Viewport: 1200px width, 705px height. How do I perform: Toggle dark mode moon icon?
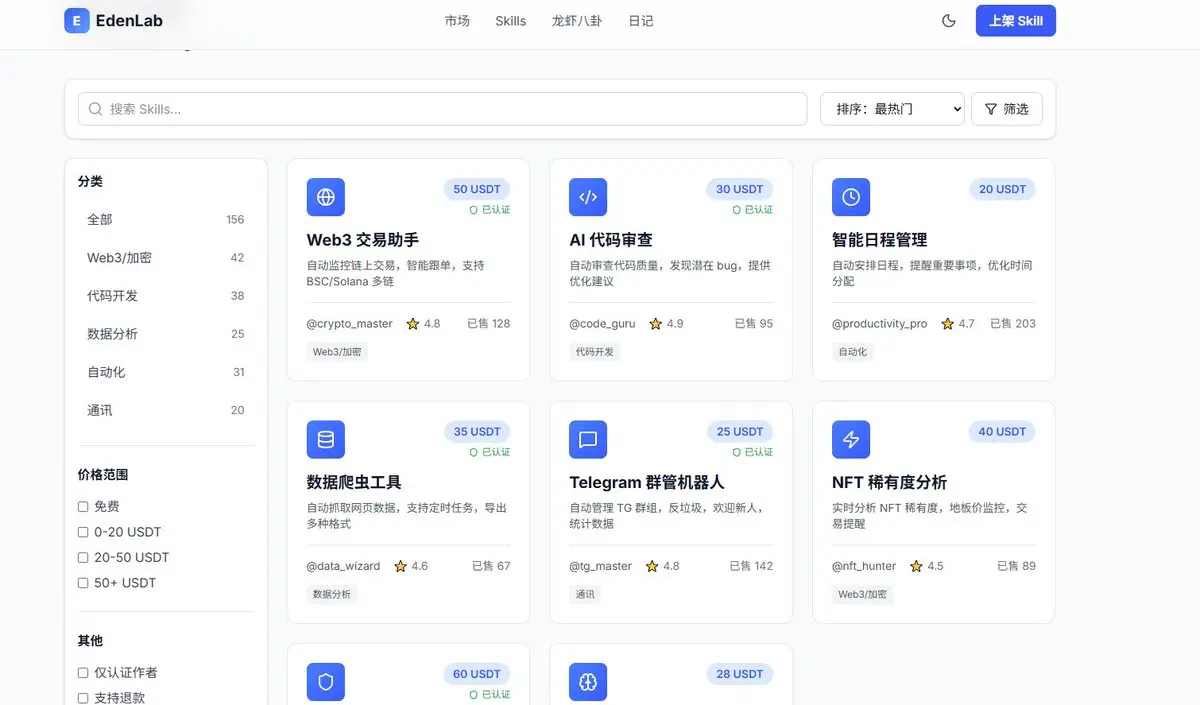coord(949,20)
